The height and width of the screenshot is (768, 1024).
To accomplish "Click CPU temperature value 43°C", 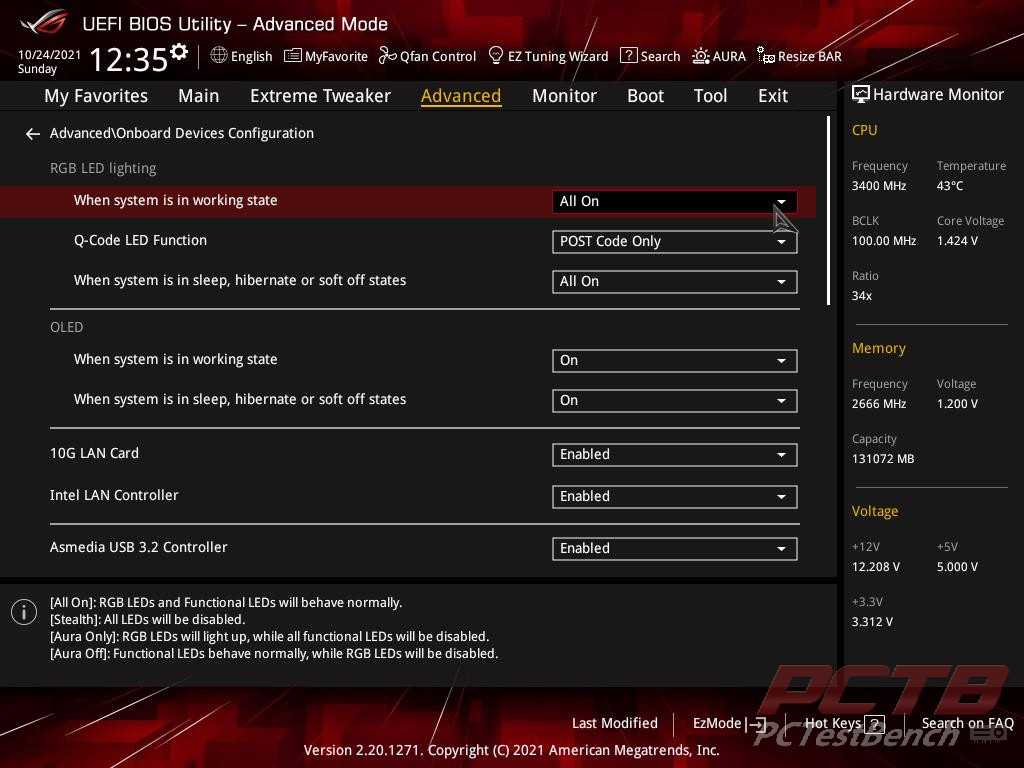I will tap(950, 186).
